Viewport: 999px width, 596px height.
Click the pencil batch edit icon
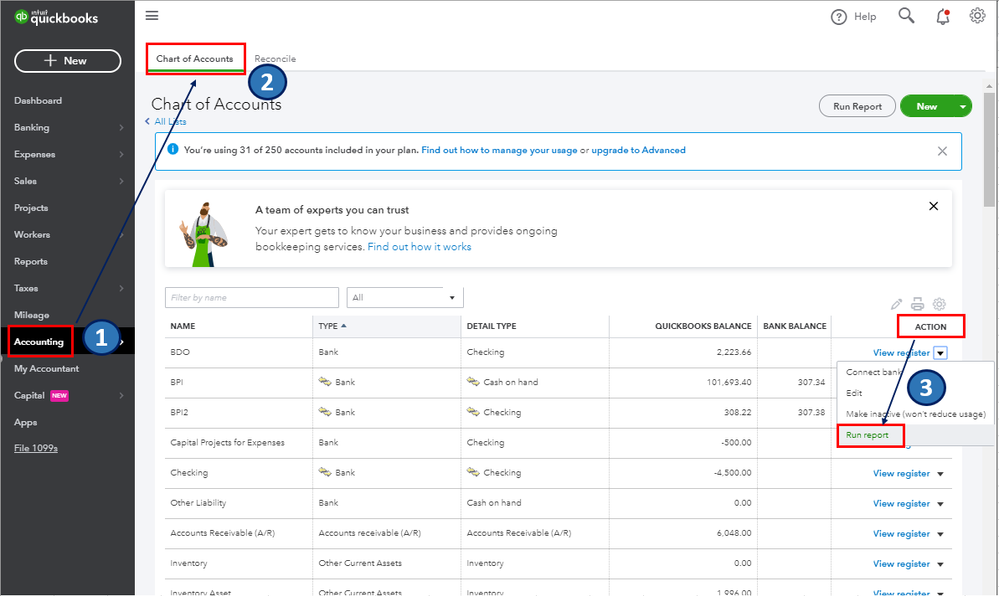click(896, 304)
